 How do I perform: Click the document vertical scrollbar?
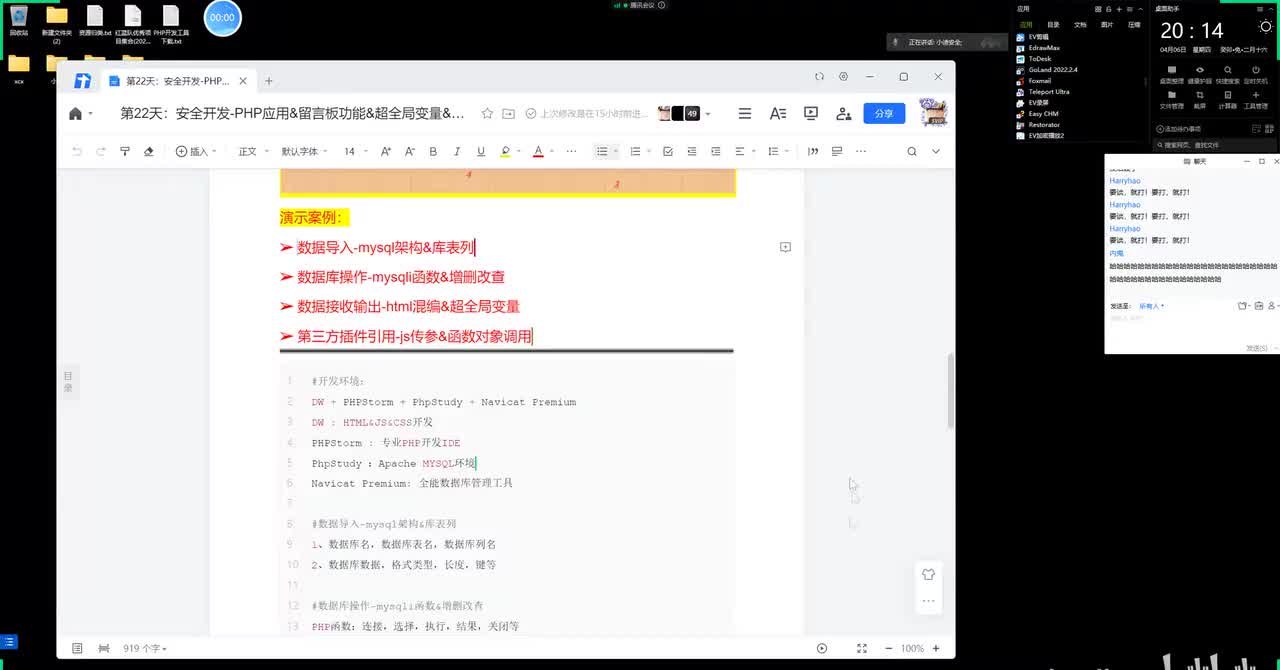tap(950, 390)
